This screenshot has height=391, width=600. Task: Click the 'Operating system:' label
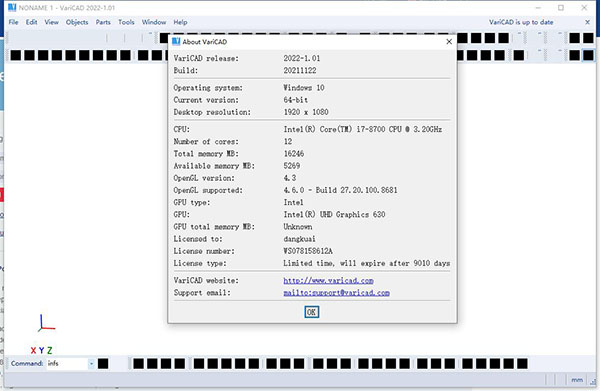(208, 88)
